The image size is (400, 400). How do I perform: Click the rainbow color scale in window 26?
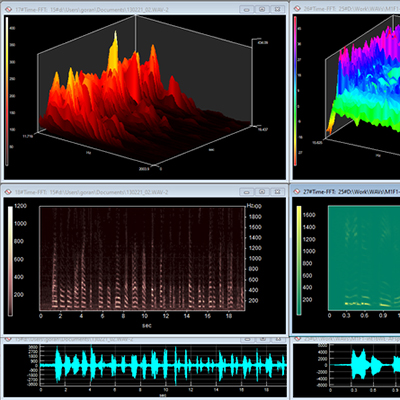tap(295, 91)
